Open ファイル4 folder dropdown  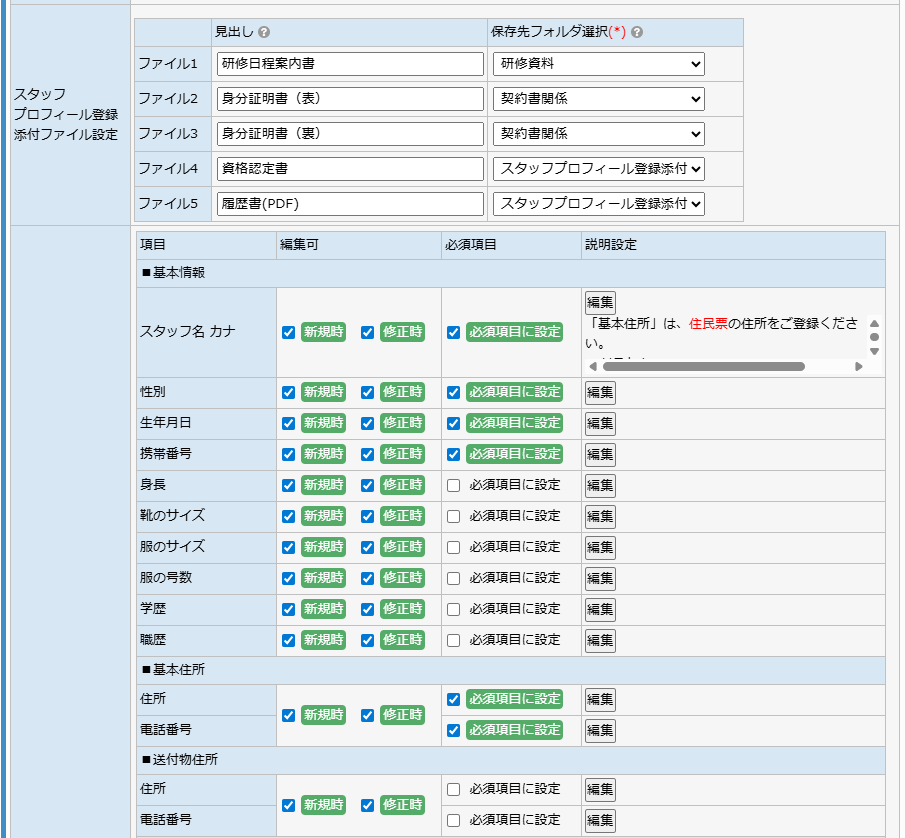(x=599, y=169)
